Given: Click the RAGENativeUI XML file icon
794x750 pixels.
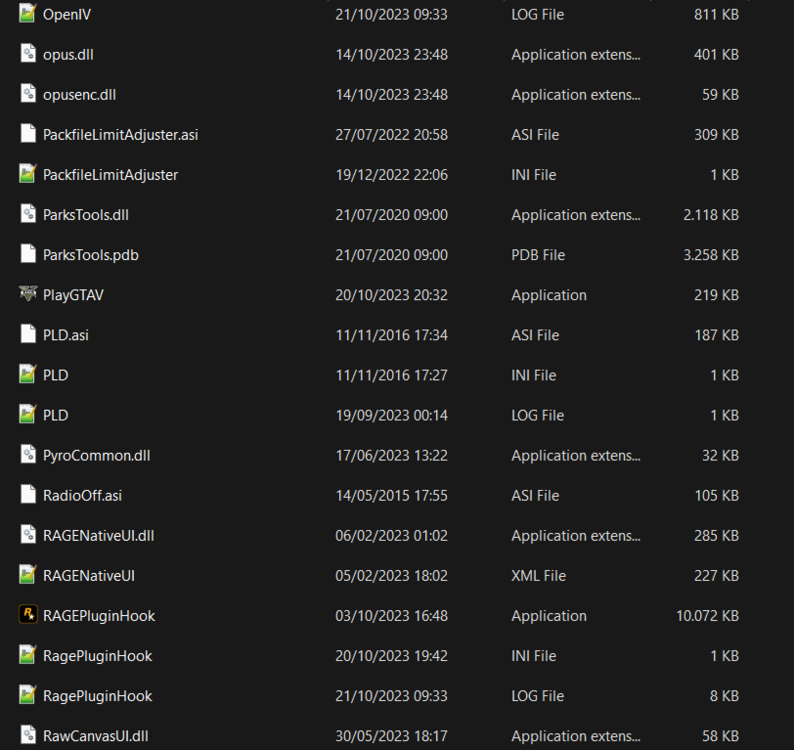Looking at the screenshot, I should coord(28,574).
